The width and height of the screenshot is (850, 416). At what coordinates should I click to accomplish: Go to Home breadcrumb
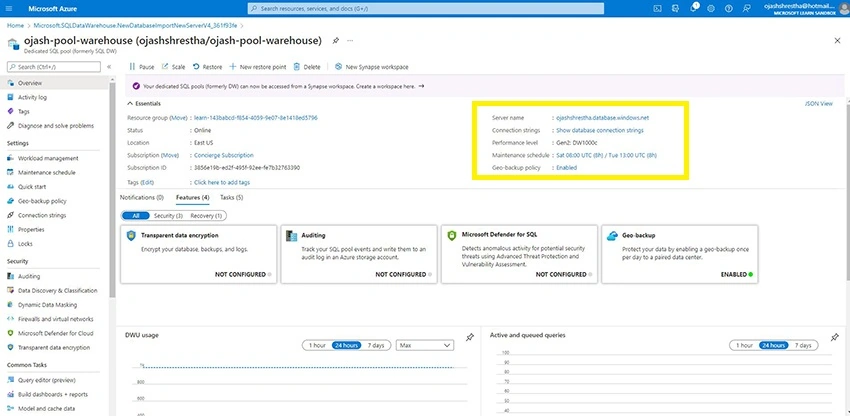tap(15, 25)
